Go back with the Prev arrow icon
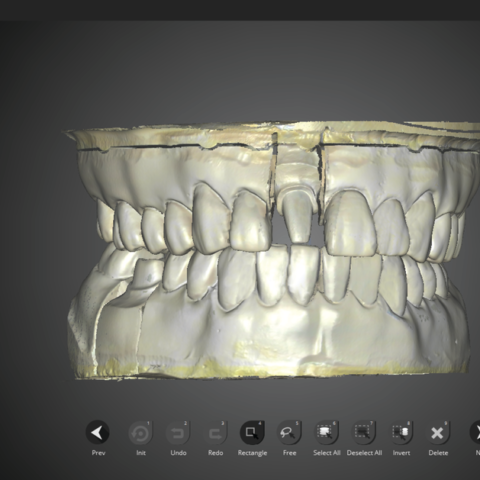Image resolution: width=480 pixels, height=480 pixels. click(x=97, y=433)
